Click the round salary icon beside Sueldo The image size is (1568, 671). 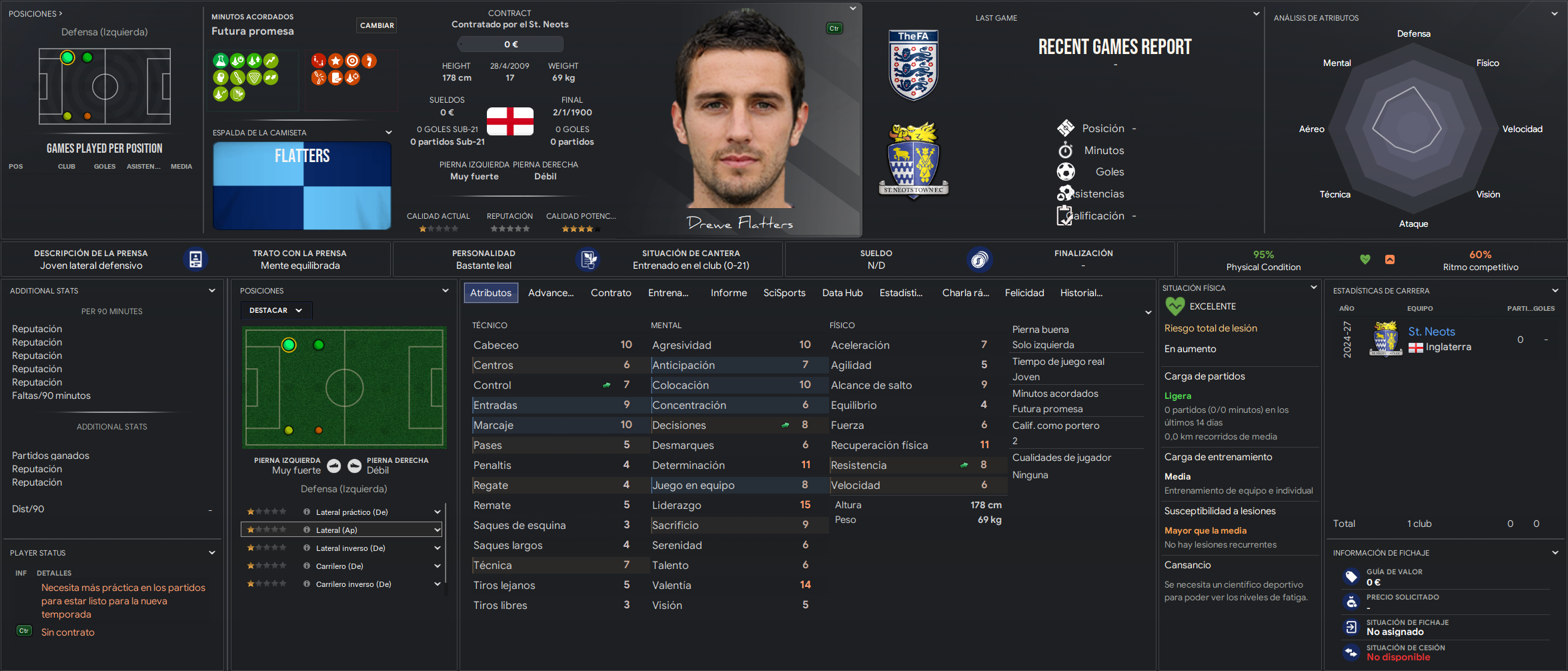coord(979,259)
